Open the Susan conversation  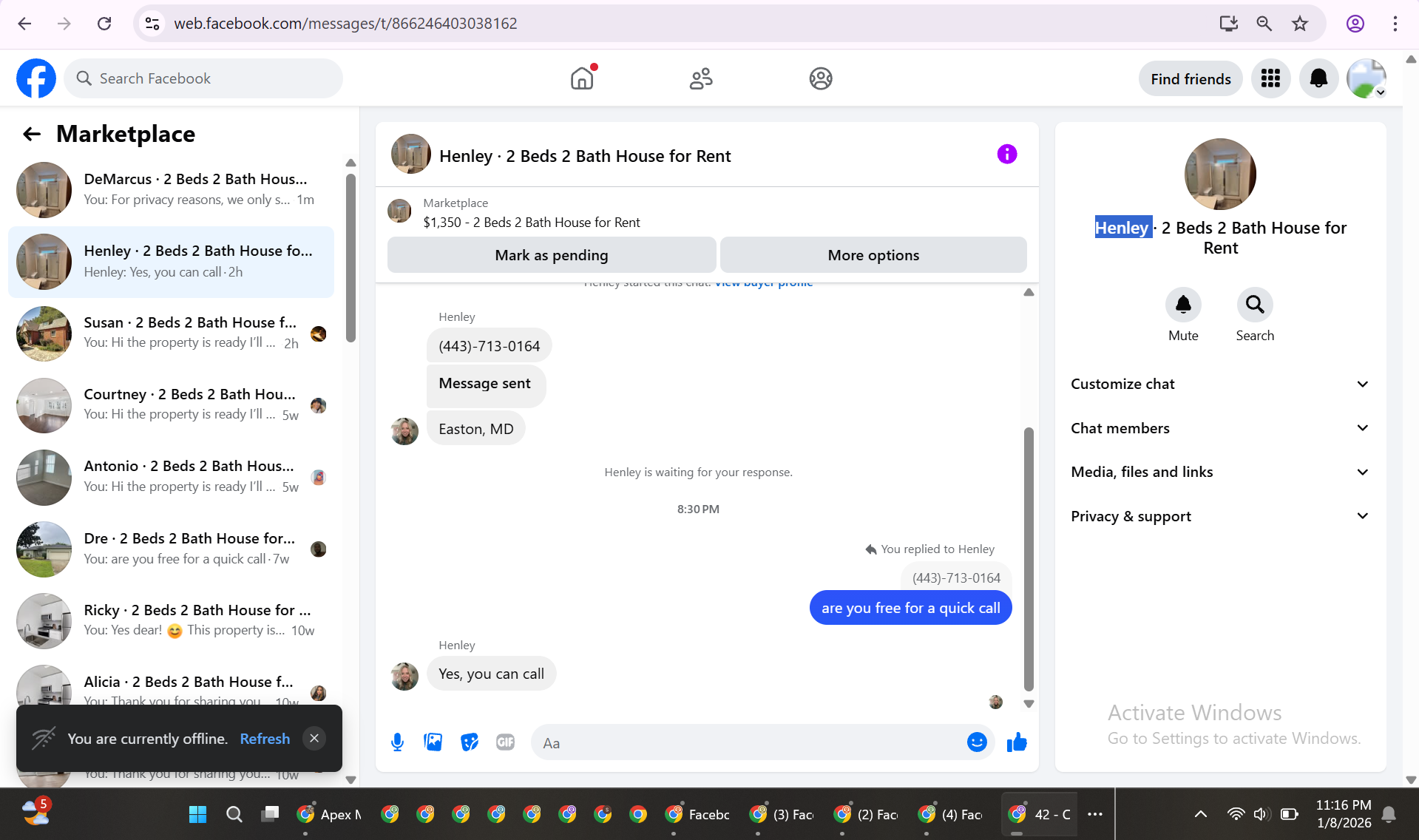point(171,333)
